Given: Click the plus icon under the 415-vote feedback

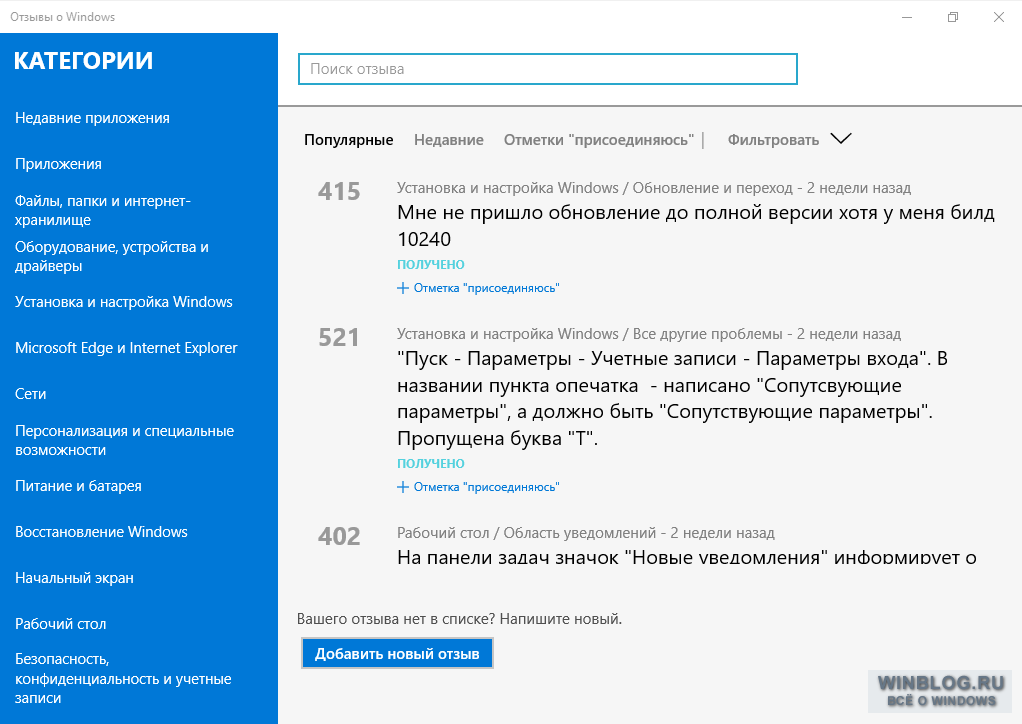Looking at the screenshot, I should [x=403, y=288].
